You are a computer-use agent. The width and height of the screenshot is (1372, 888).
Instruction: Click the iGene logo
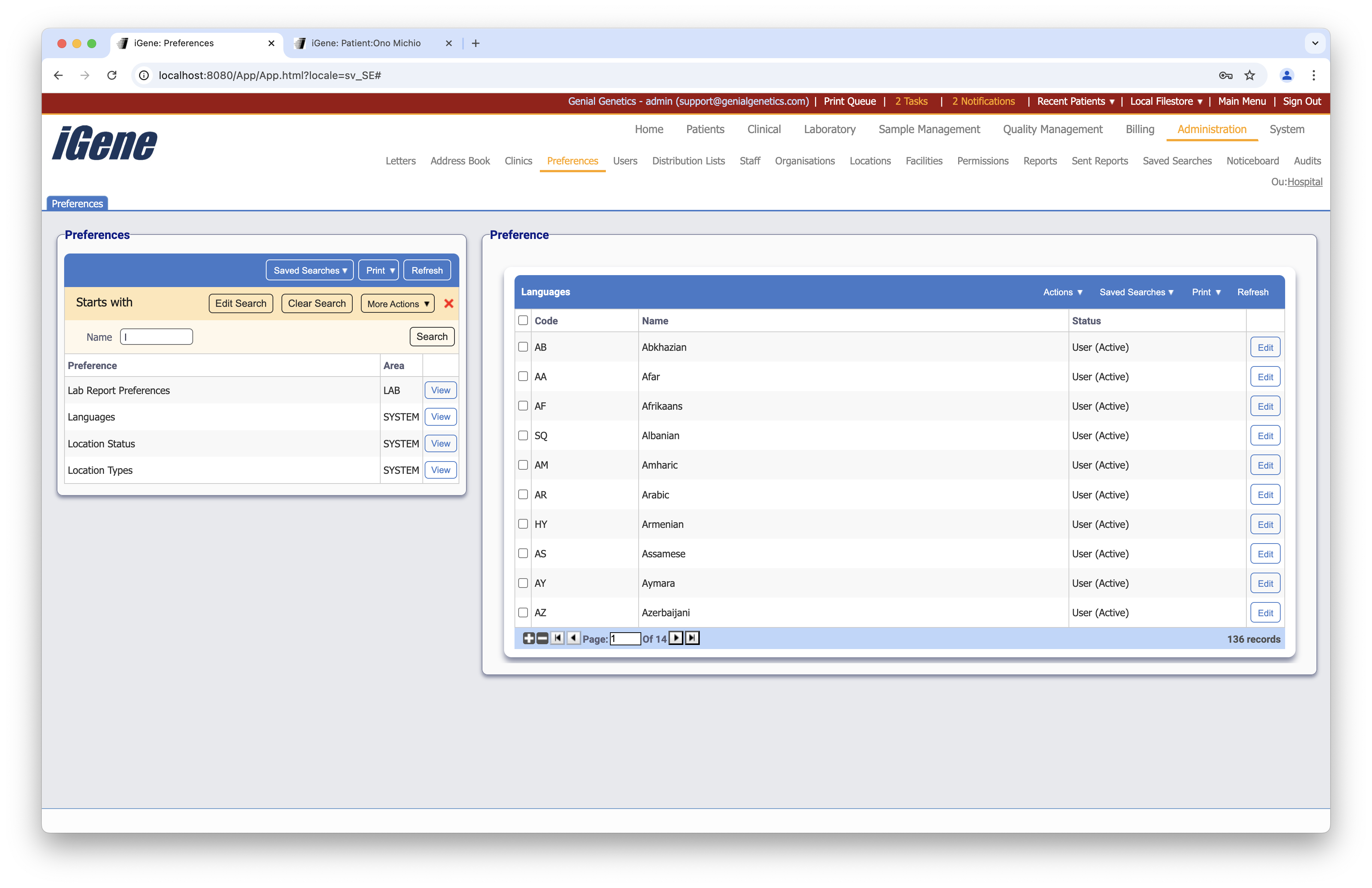tap(104, 143)
